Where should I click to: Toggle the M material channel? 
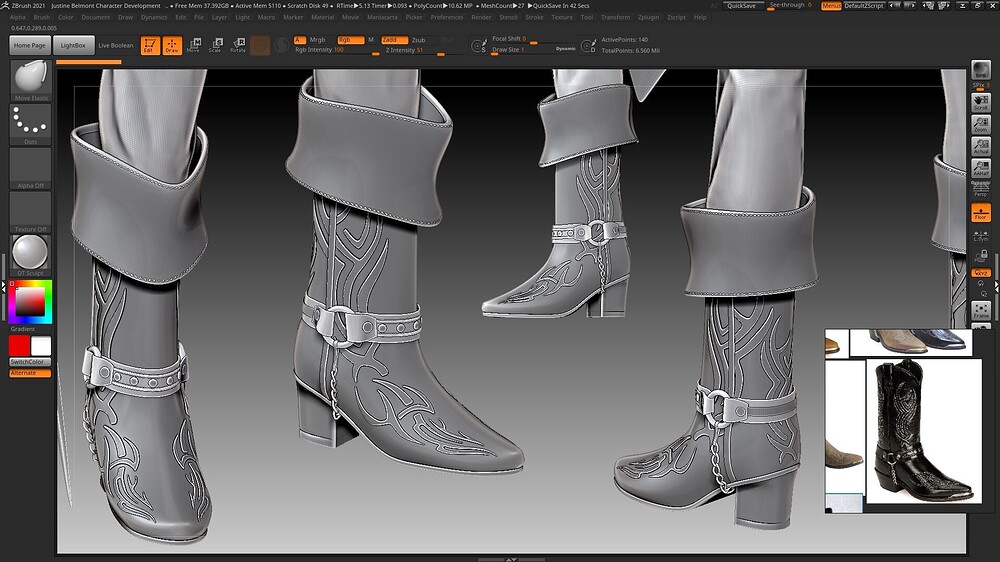(371, 40)
